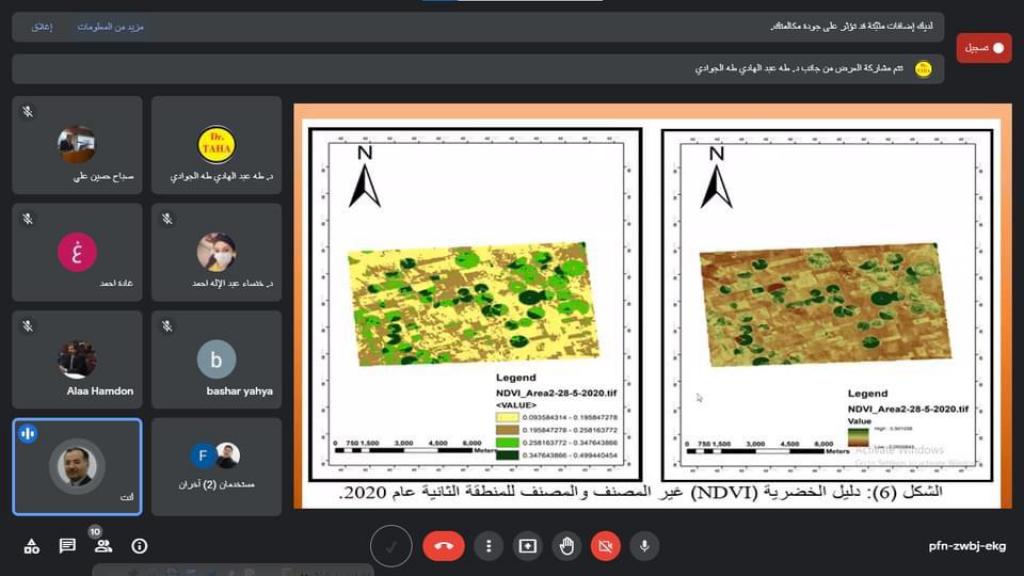The width and height of the screenshot is (1024, 576).
Task: Show the participants list
Action: pyautogui.click(x=102, y=546)
